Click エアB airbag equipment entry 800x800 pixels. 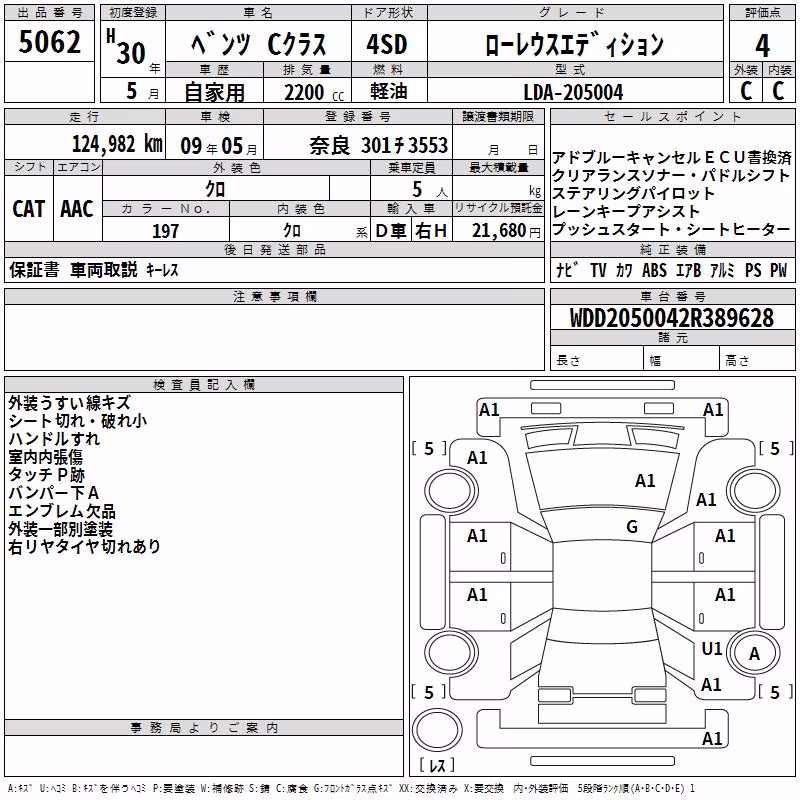click(x=688, y=270)
